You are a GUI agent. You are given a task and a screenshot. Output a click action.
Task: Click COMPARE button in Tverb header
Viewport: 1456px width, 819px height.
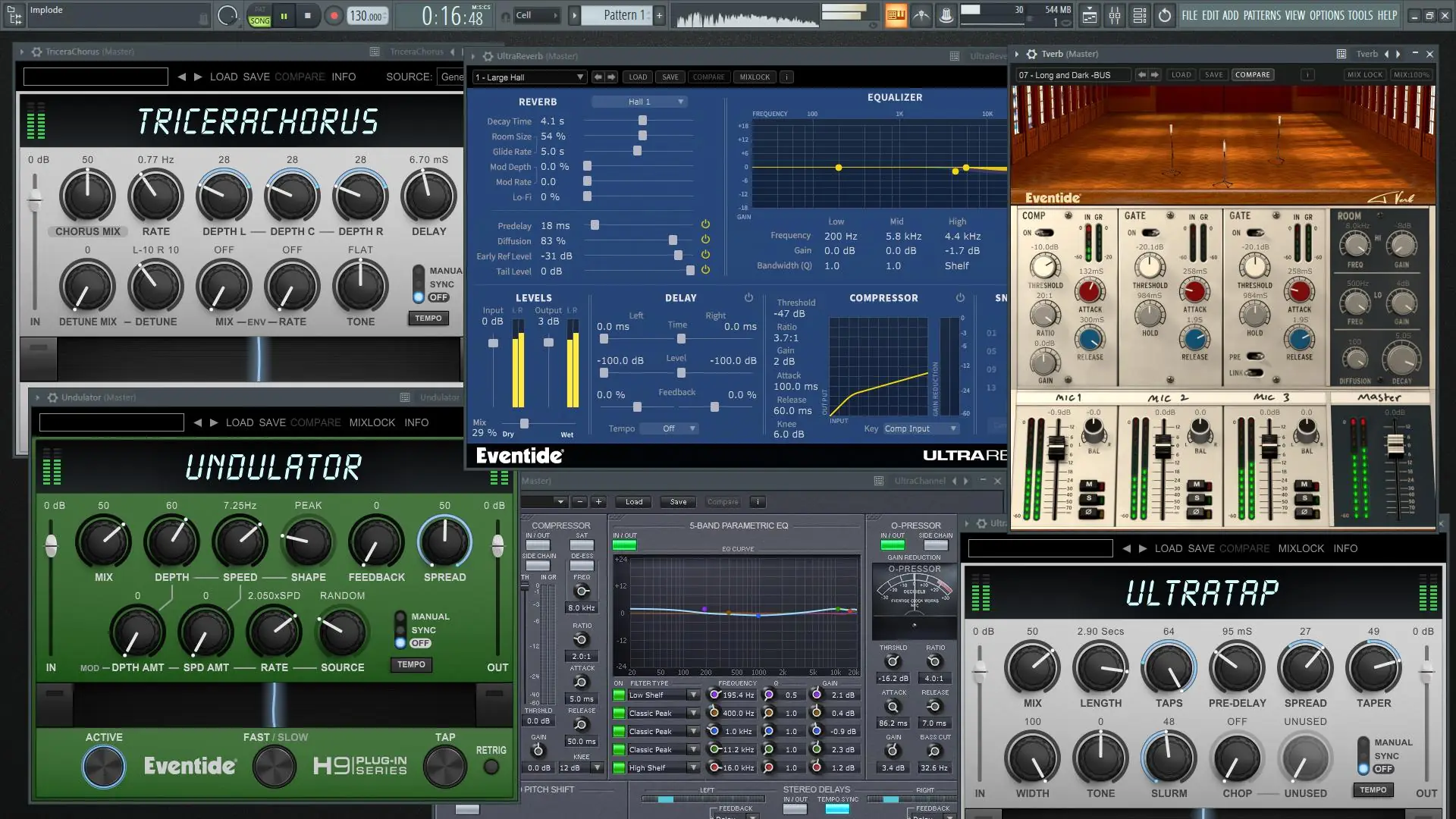click(1252, 75)
